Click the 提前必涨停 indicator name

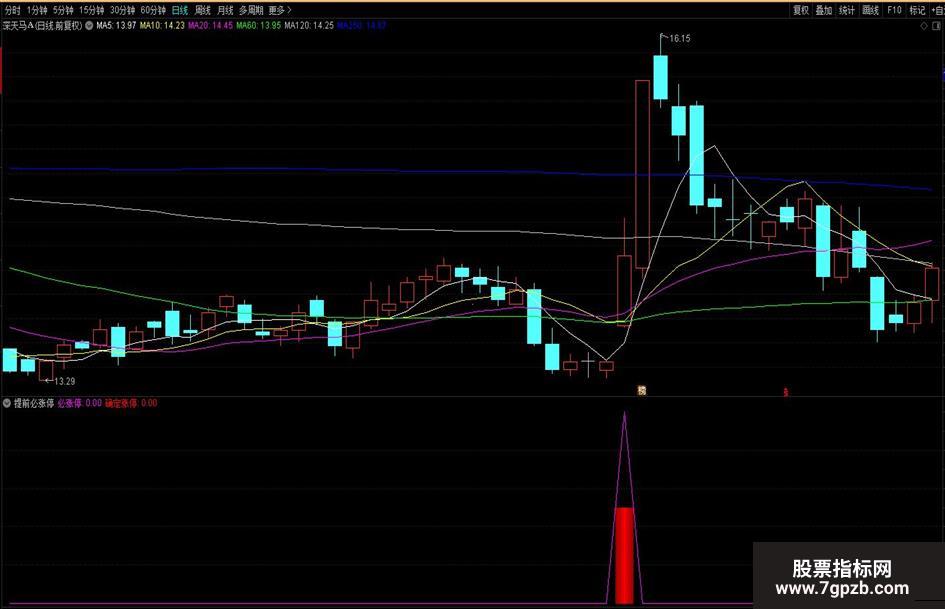point(34,403)
